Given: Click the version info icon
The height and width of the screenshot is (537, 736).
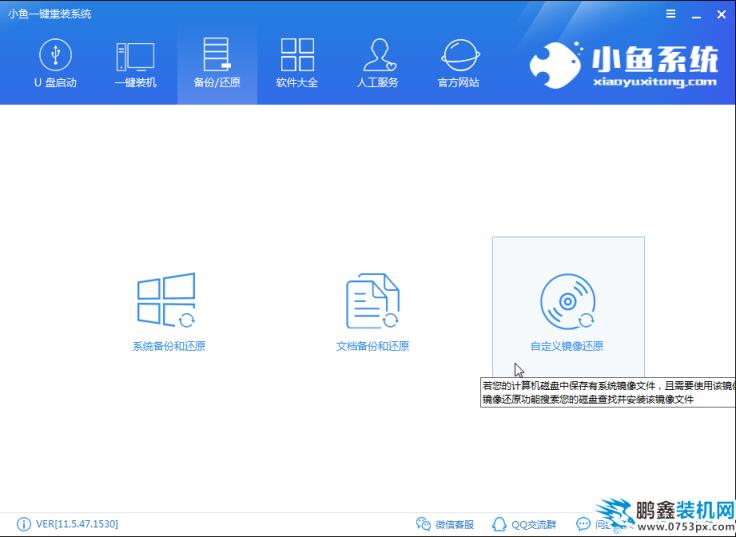Looking at the screenshot, I should pos(23,524).
